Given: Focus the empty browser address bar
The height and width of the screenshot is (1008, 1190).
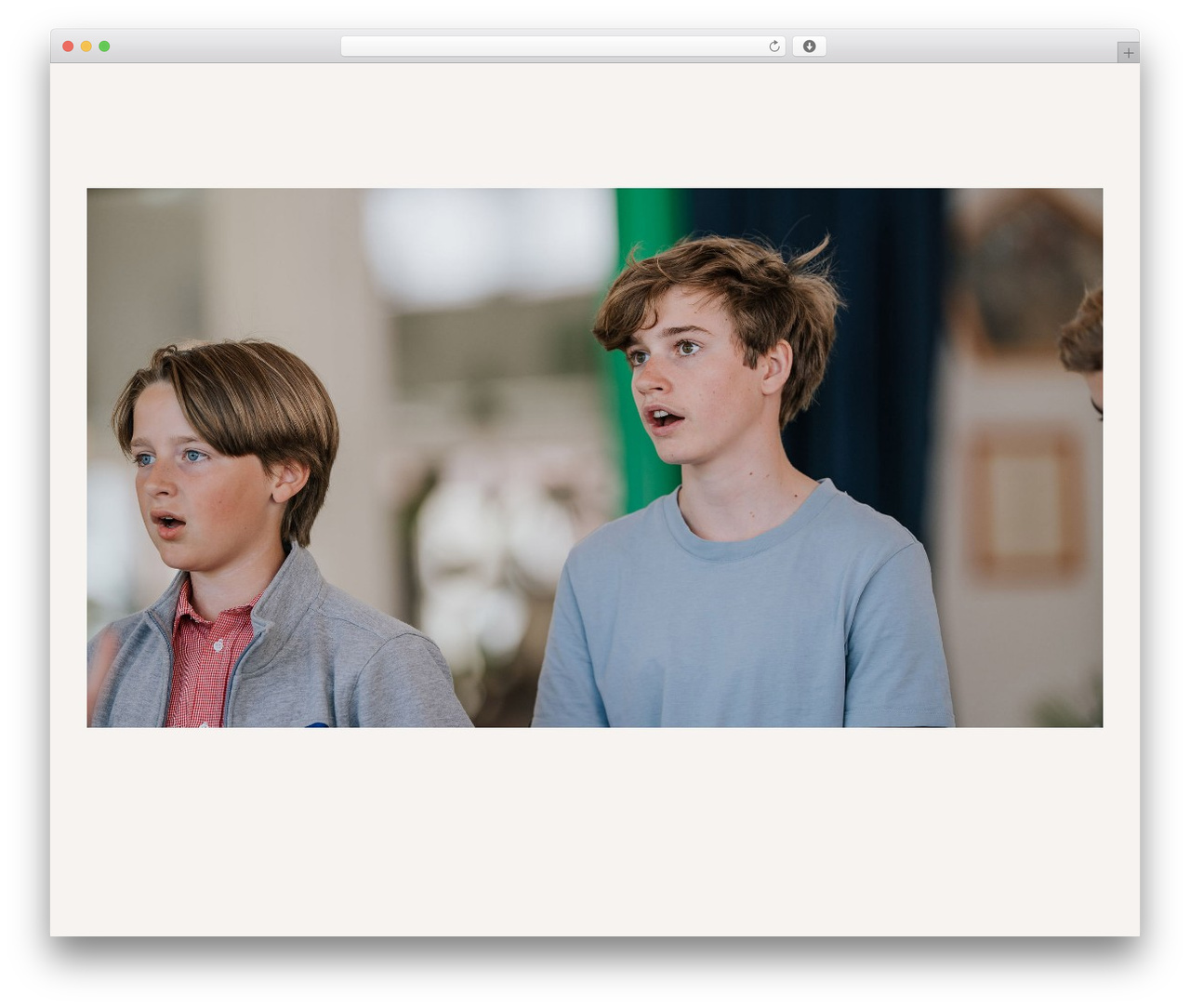Looking at the screenshot, I should pyautogui.click(x=563, y=46).
